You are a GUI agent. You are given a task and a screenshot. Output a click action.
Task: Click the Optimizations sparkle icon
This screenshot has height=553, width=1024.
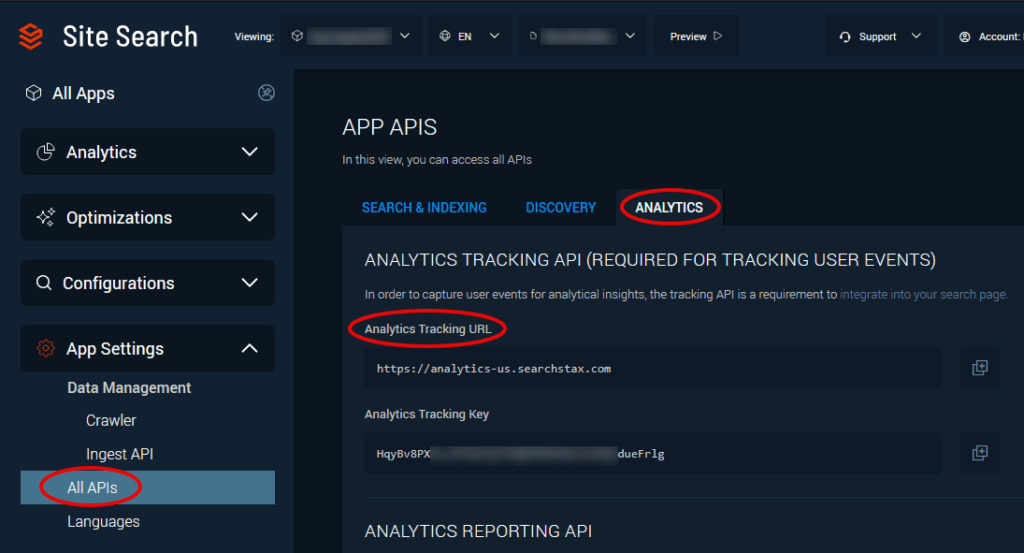[45, 218]
